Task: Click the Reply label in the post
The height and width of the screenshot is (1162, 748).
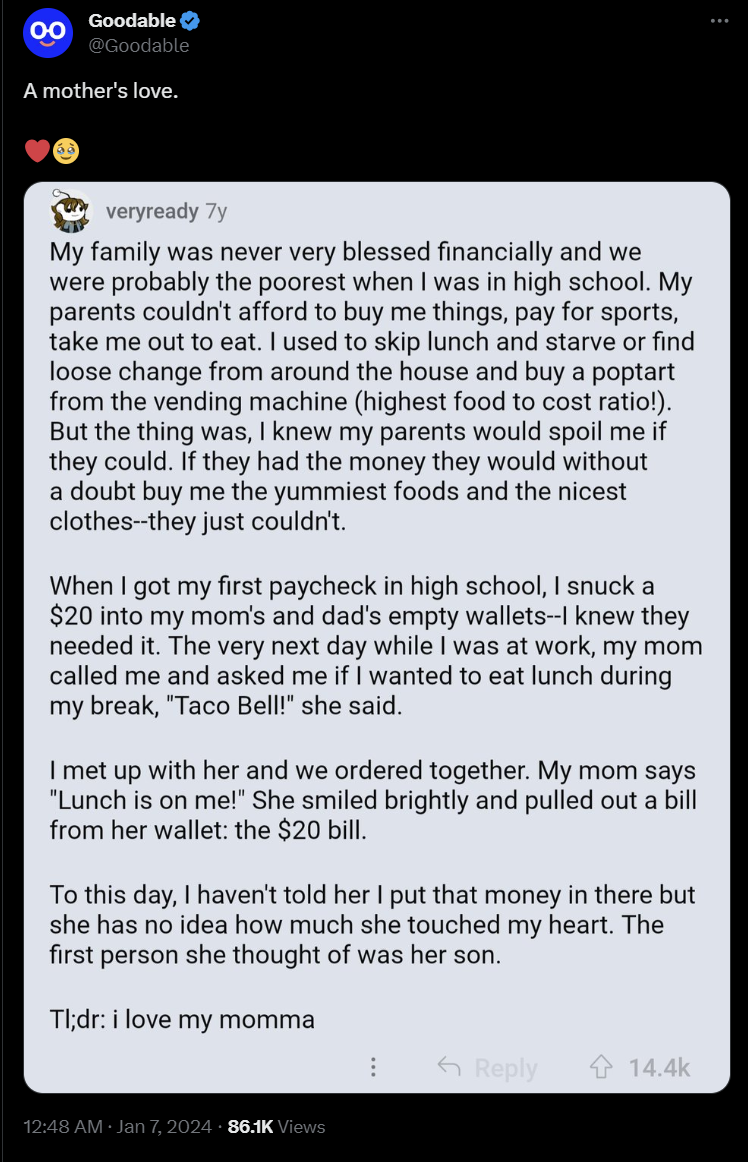Action: click(x=506, y=1068)
